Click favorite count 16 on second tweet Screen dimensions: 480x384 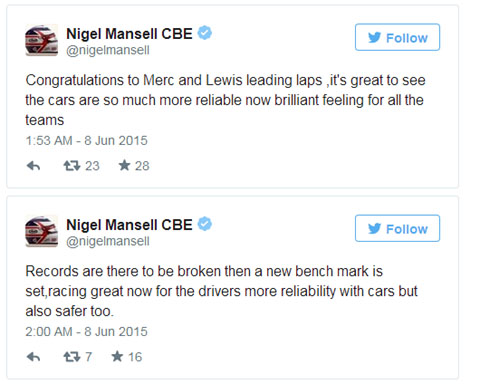pyautogui.click(x=135, y=357)
